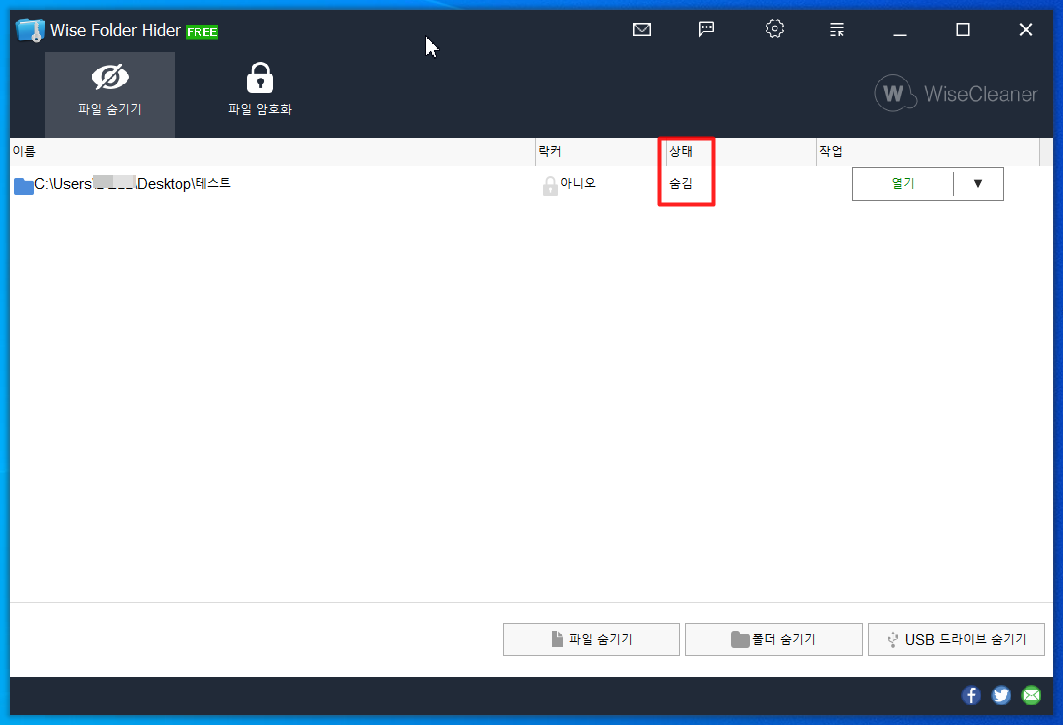Open the menu list icon in title bar
This screenshot has width=1063, height=725.
(837, 30)
